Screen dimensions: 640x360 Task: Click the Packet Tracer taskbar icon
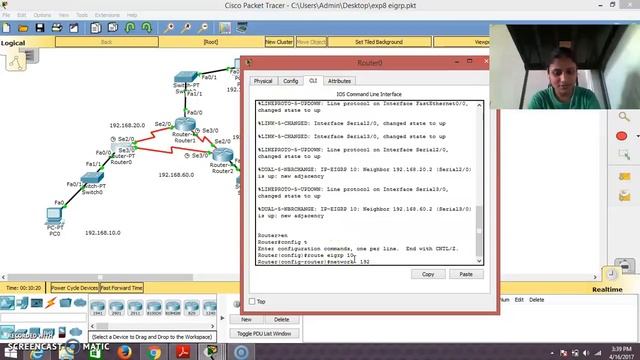(212, 352)
